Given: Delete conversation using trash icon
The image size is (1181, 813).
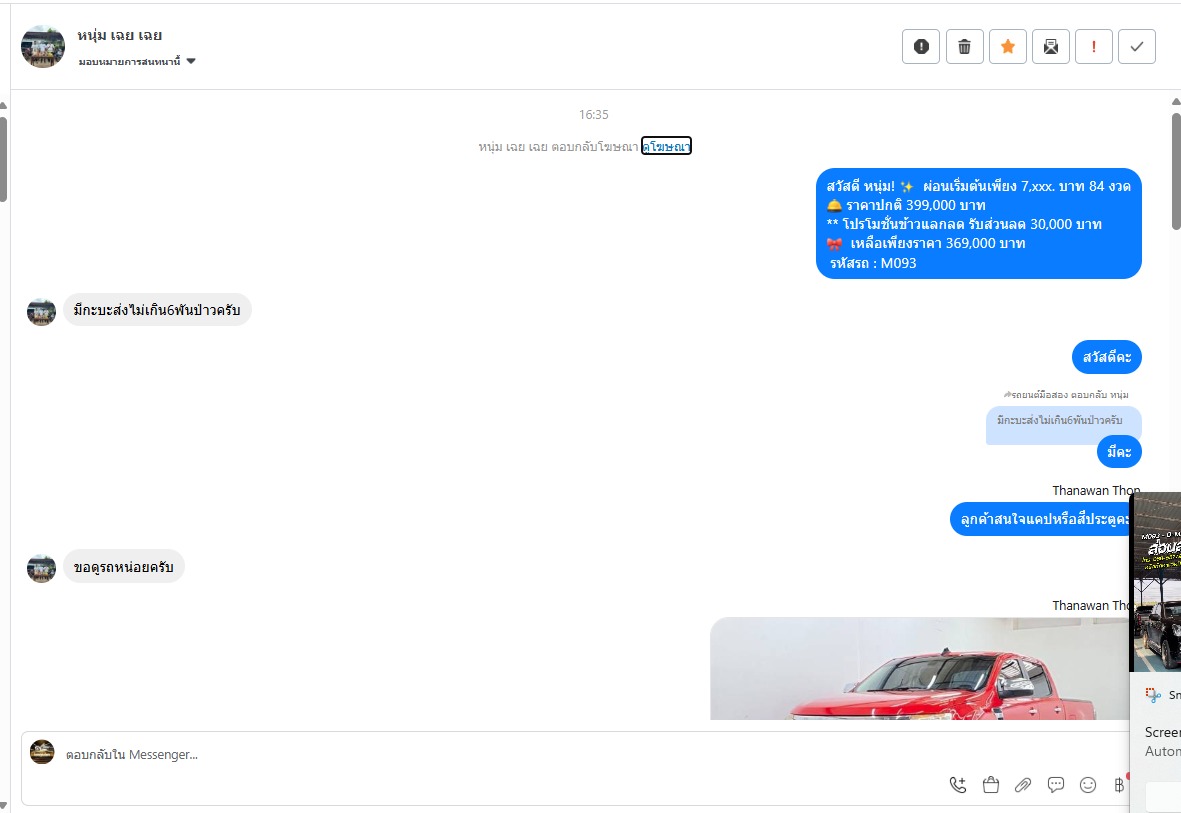Looking at the screenshot, I should (x=964, y=47).
